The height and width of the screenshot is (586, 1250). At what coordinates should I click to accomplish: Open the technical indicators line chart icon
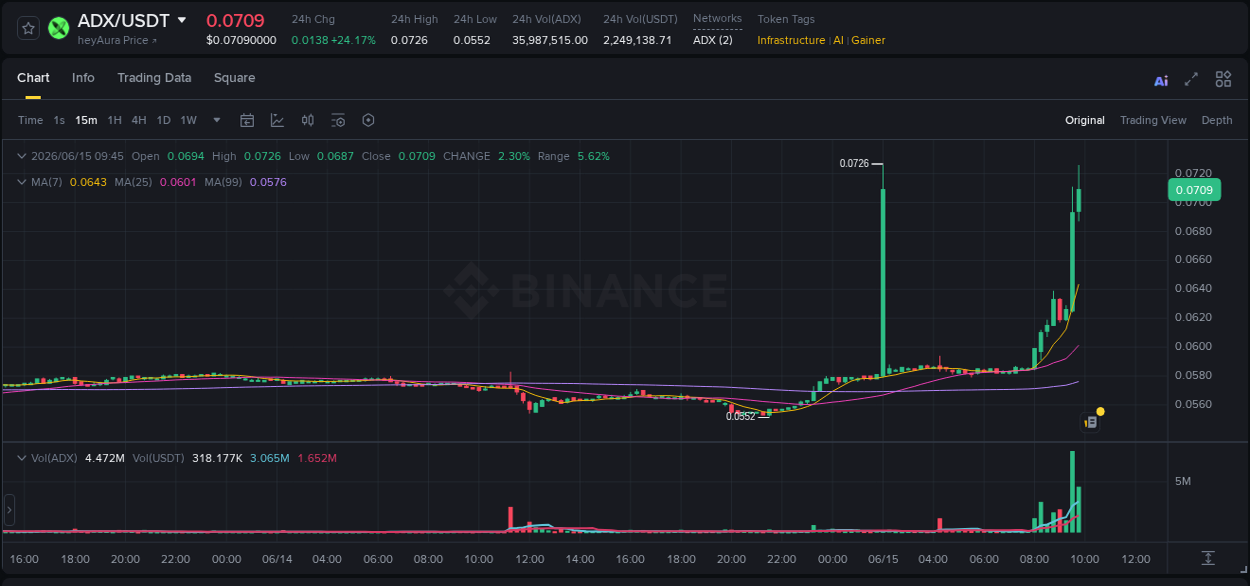(277, 120)
